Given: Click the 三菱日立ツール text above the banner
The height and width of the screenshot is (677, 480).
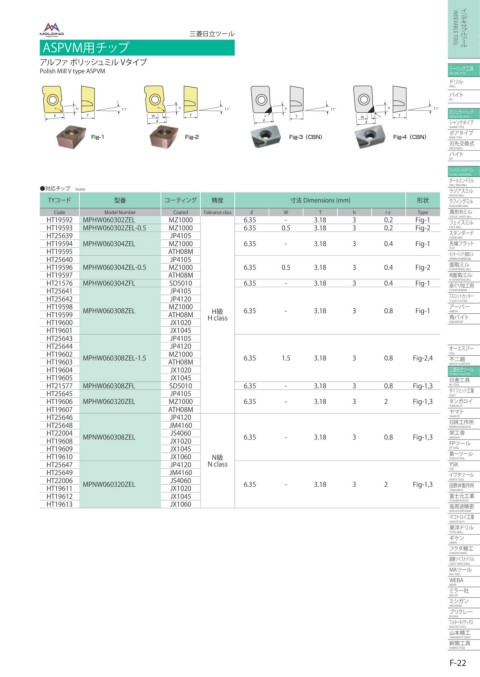Looking at the screenshot, I should point(212,34).
